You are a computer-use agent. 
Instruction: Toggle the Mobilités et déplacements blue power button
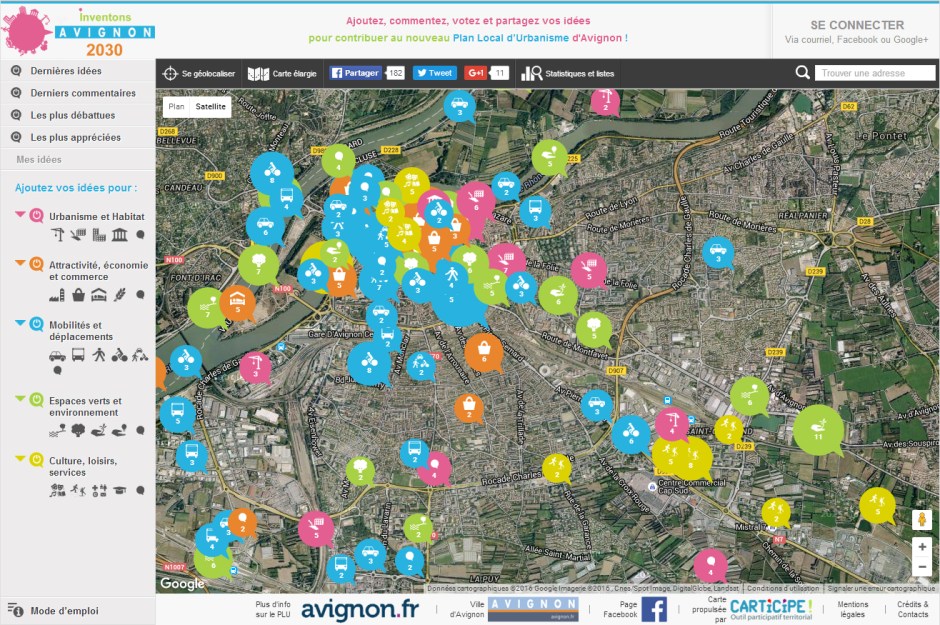tap(37, 324)
